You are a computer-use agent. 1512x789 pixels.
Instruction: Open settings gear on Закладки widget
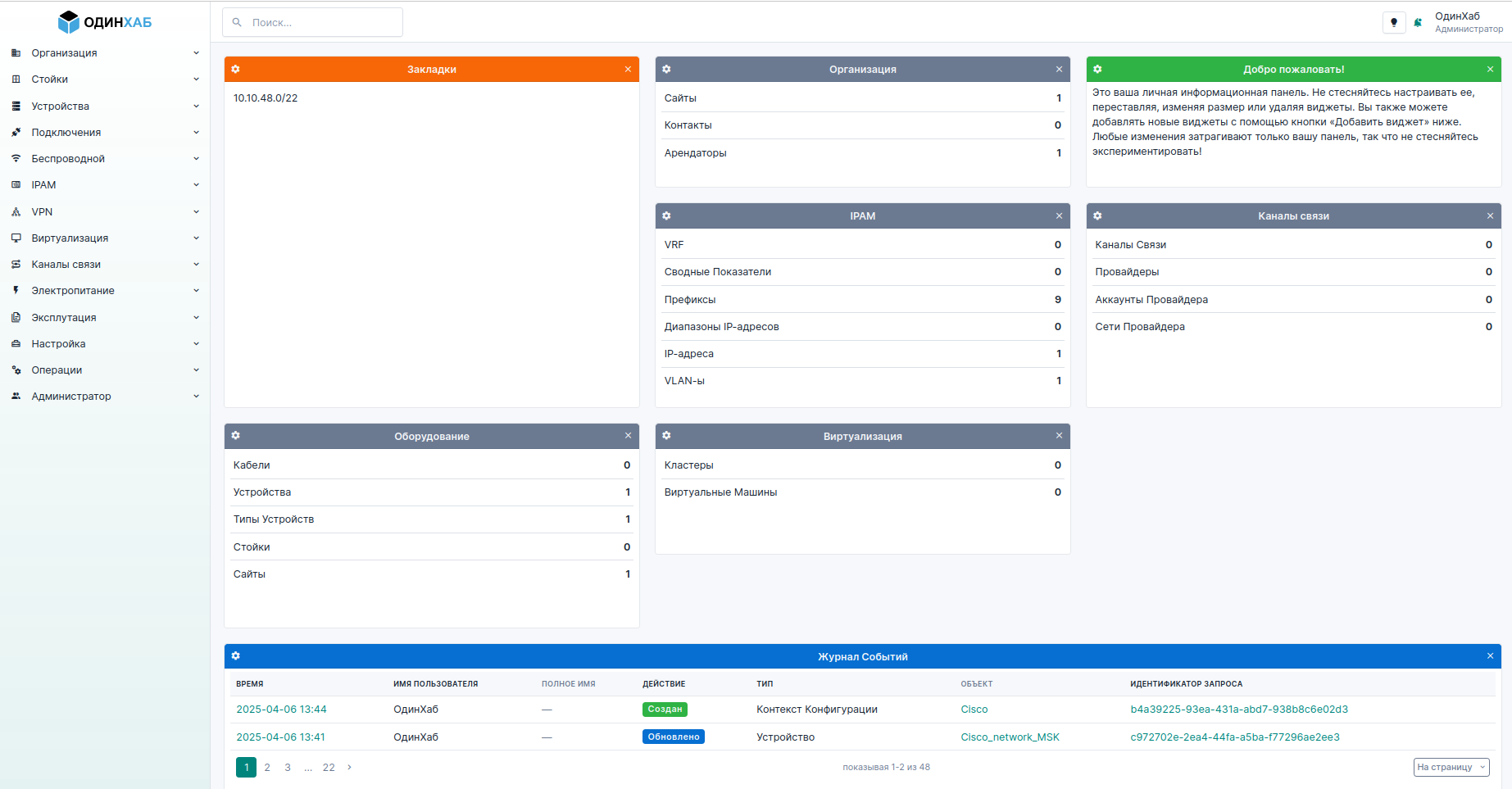[x=236, y=70]
